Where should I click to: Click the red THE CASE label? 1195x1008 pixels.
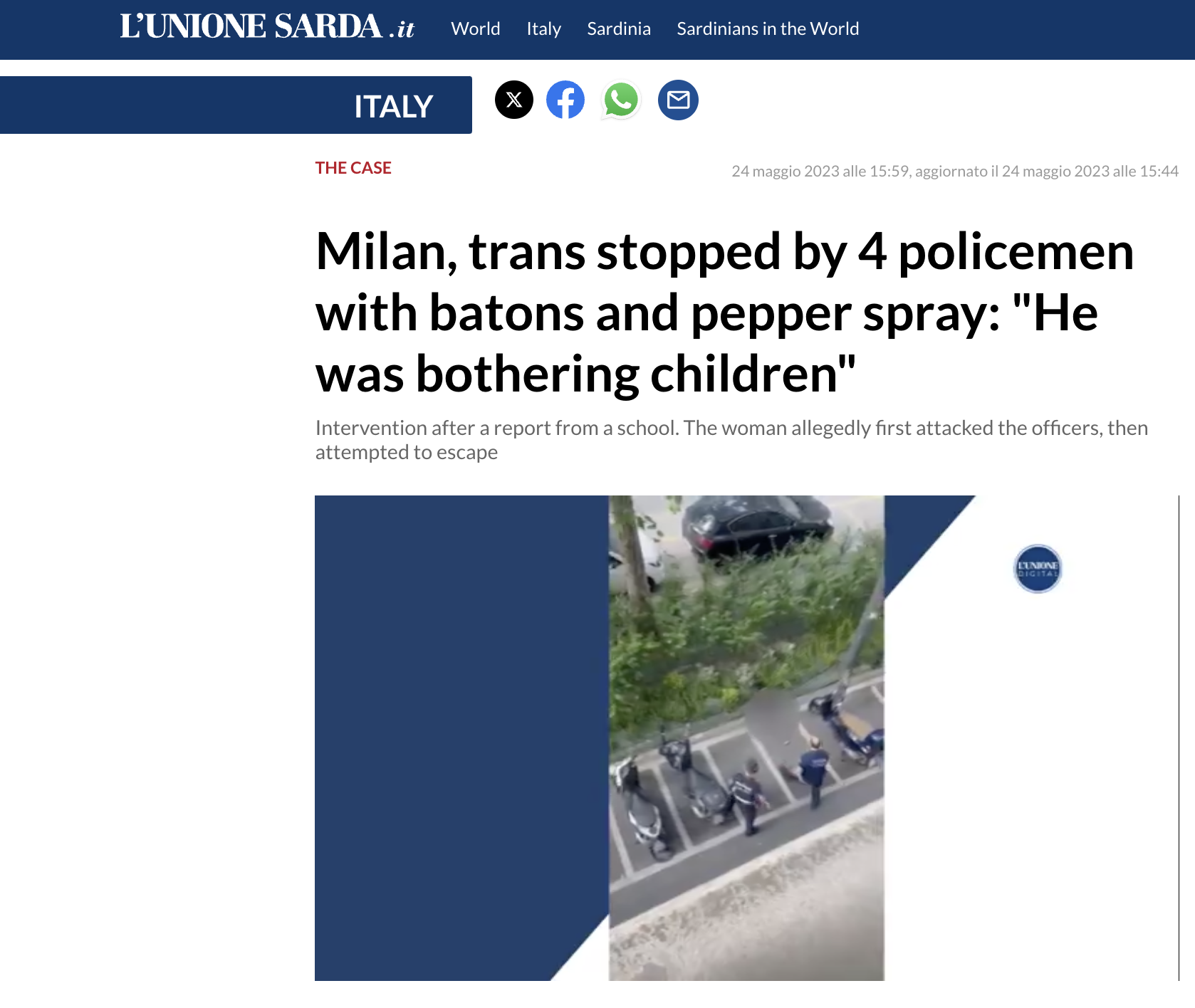tap(353, 168)
